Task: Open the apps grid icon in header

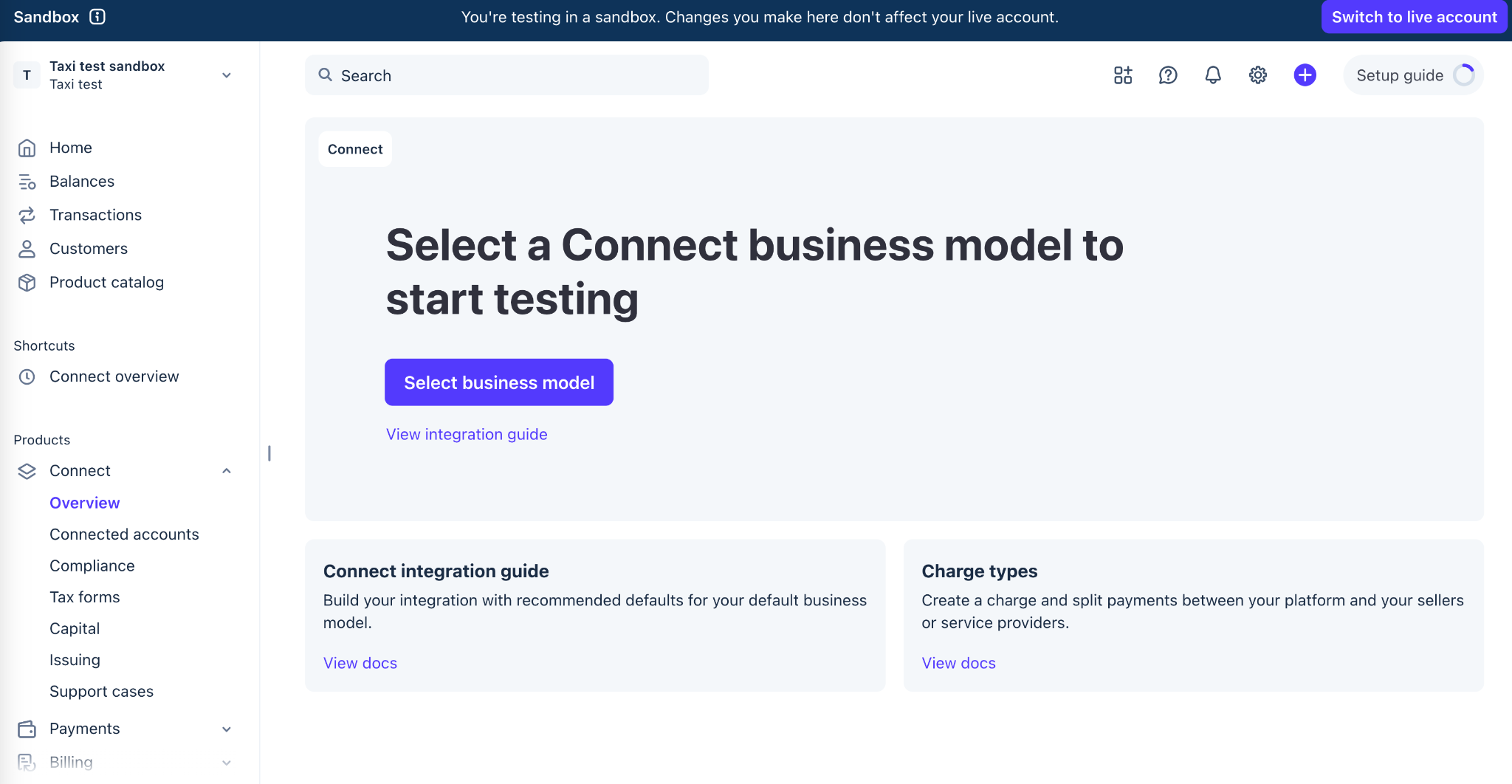Action: (x=1123, y=75)
